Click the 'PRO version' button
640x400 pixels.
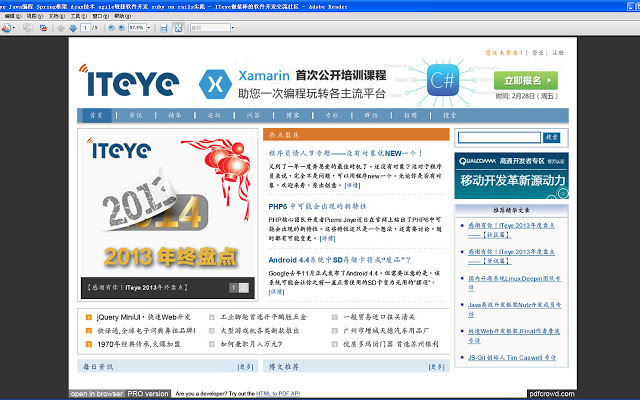coord(148,394)
